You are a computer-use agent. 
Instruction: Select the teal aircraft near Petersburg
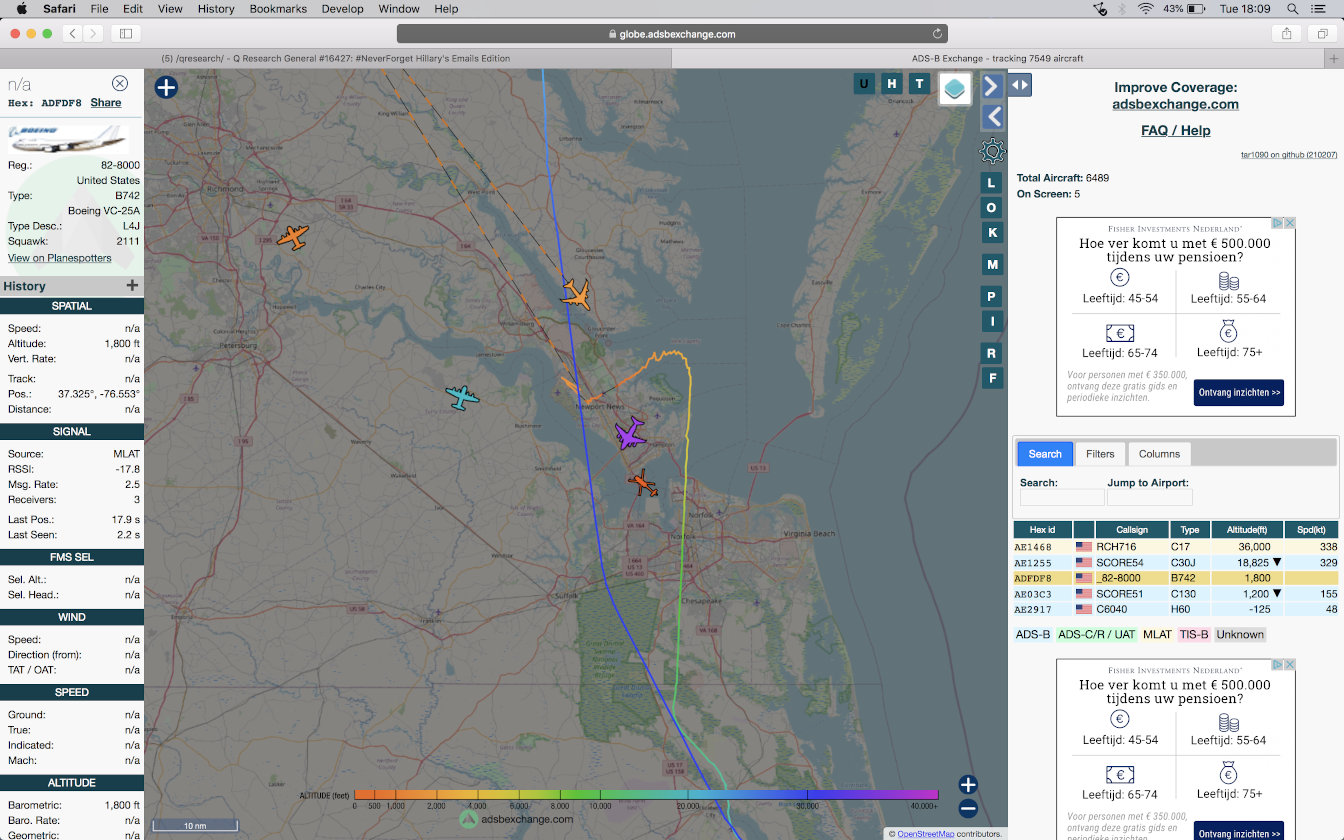[x=462, y=398]
